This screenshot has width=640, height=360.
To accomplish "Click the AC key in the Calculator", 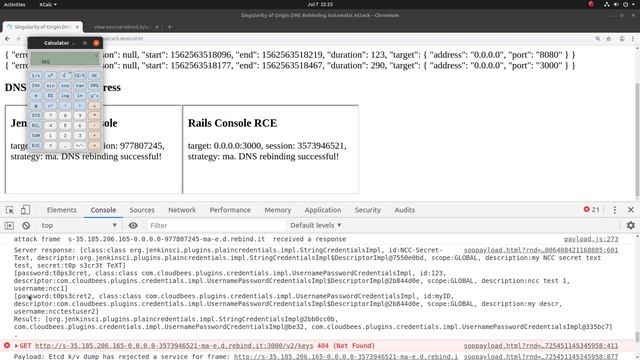I will 95,76.
